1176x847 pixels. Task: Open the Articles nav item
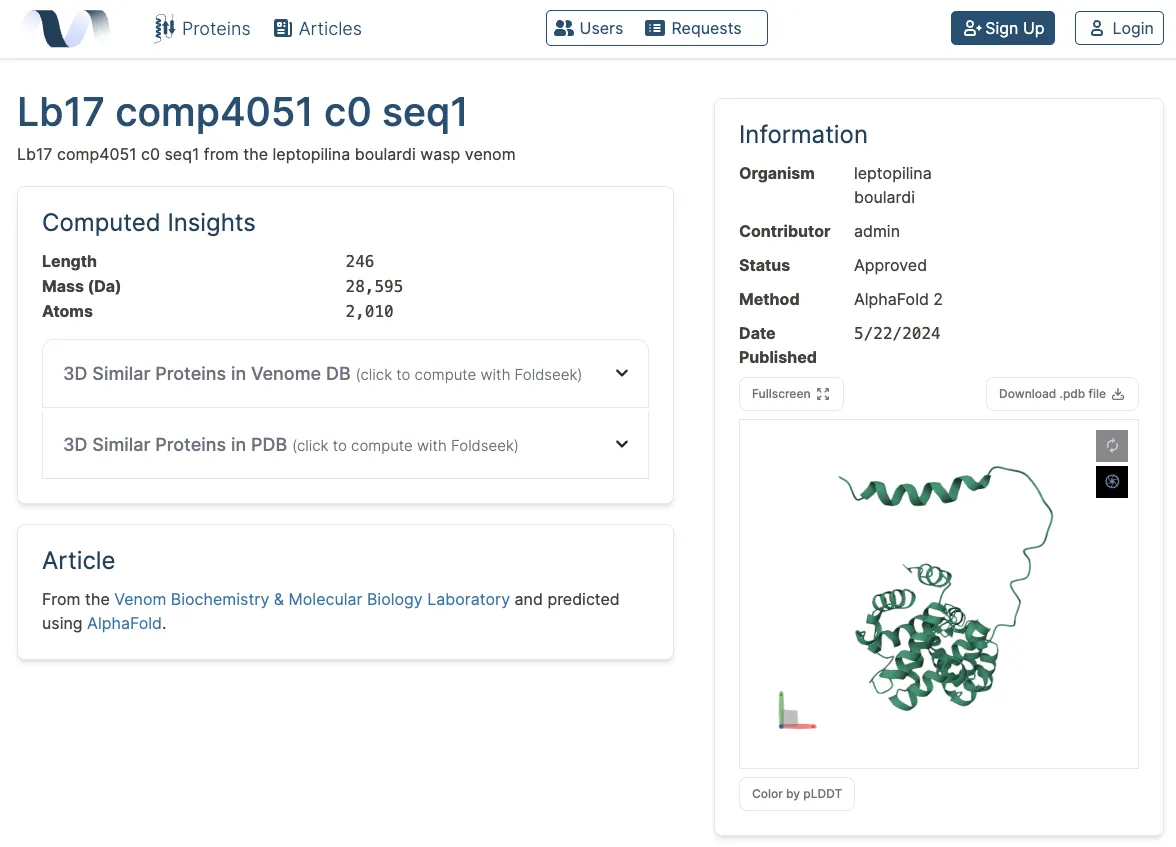(318, 29)
